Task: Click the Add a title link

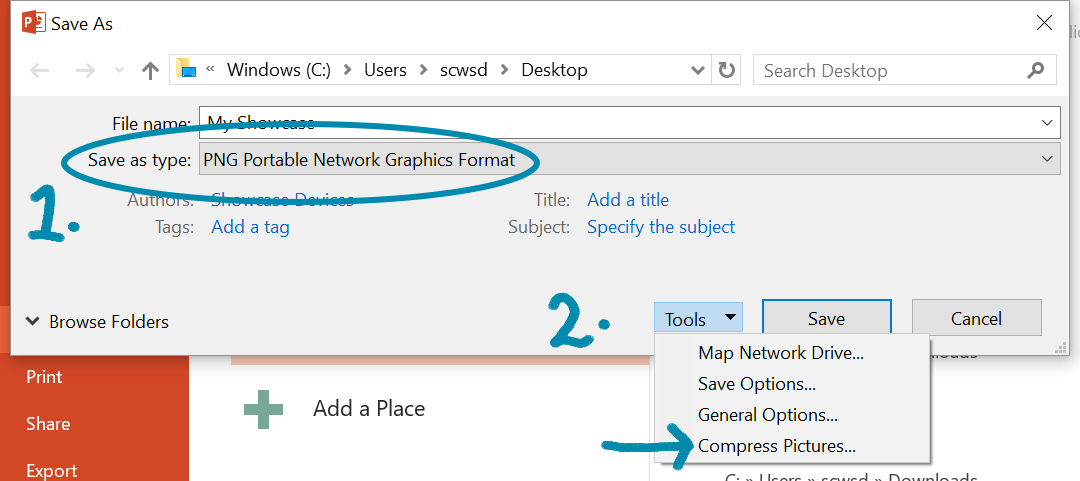Action: click(x=628, y=200)
